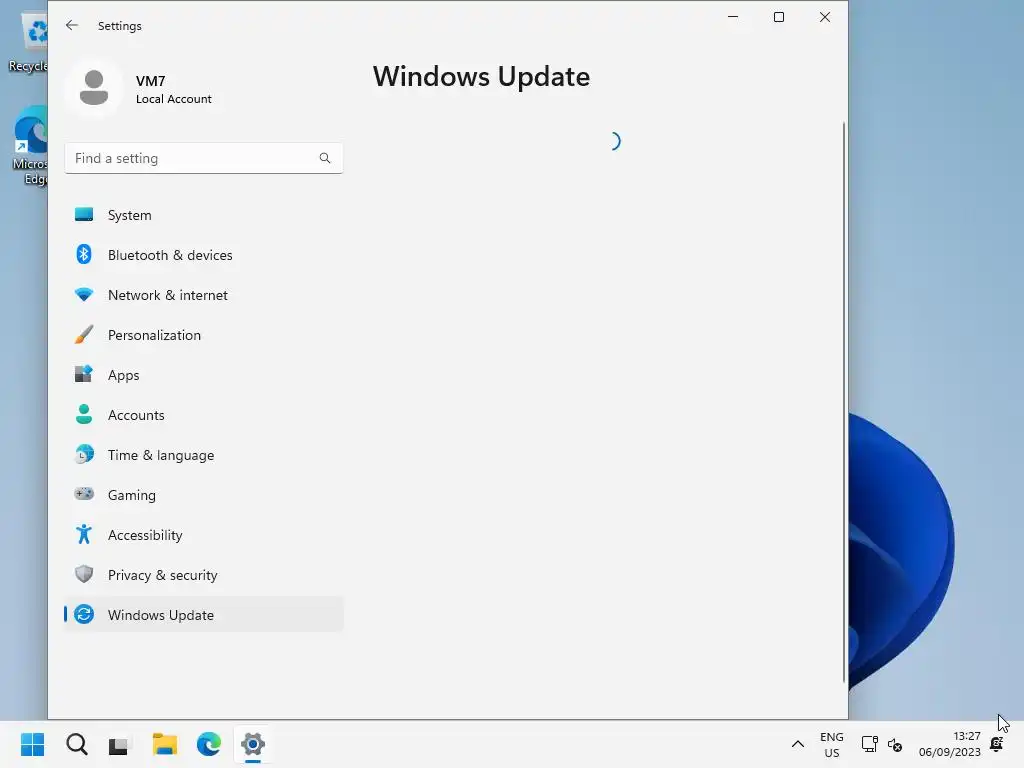Screen dimensions: 1024x768
Task: Click the Personalization paintbrush icon
Action: (84, 334)
